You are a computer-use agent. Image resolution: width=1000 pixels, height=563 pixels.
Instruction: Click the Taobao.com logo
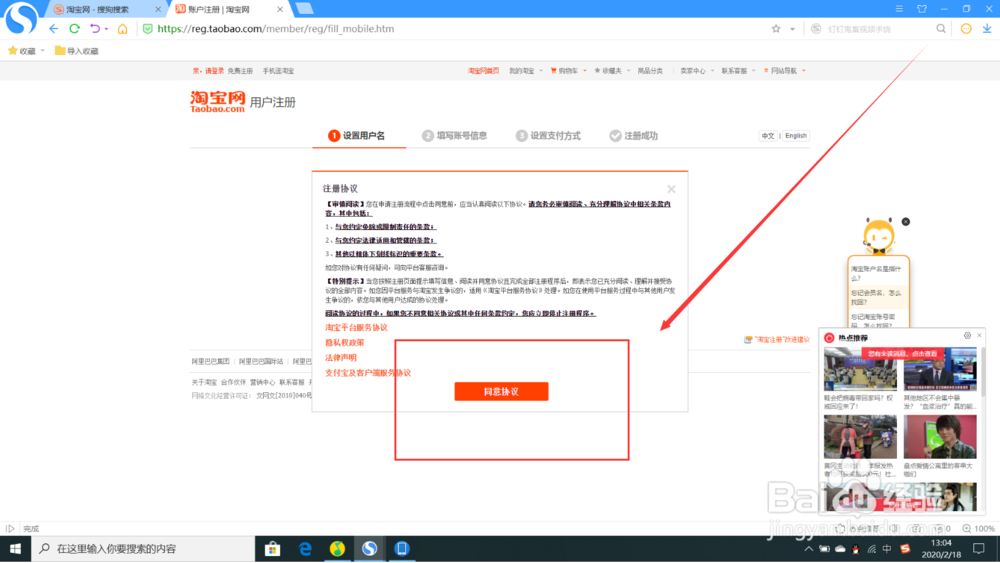click(x=217, y=101)
